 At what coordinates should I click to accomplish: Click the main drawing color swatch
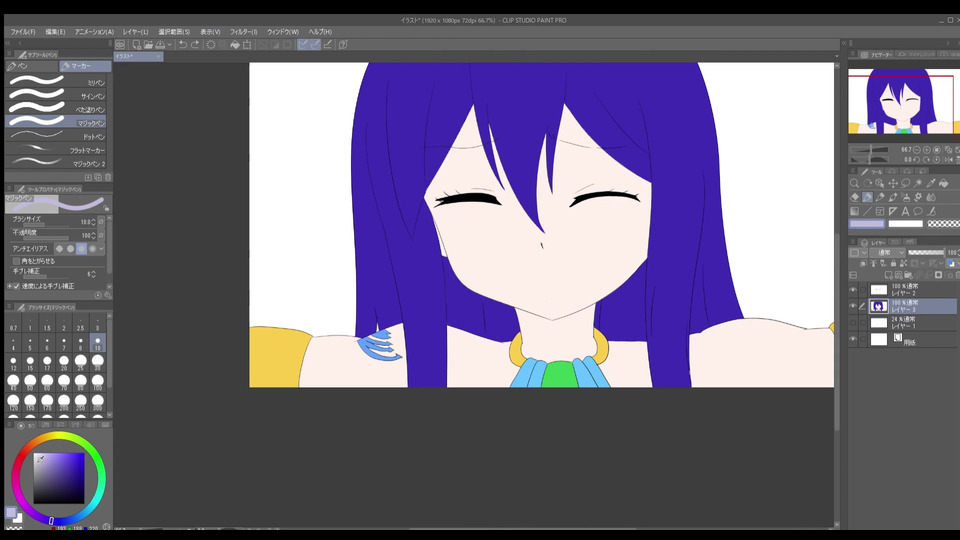tap(11, 512)
